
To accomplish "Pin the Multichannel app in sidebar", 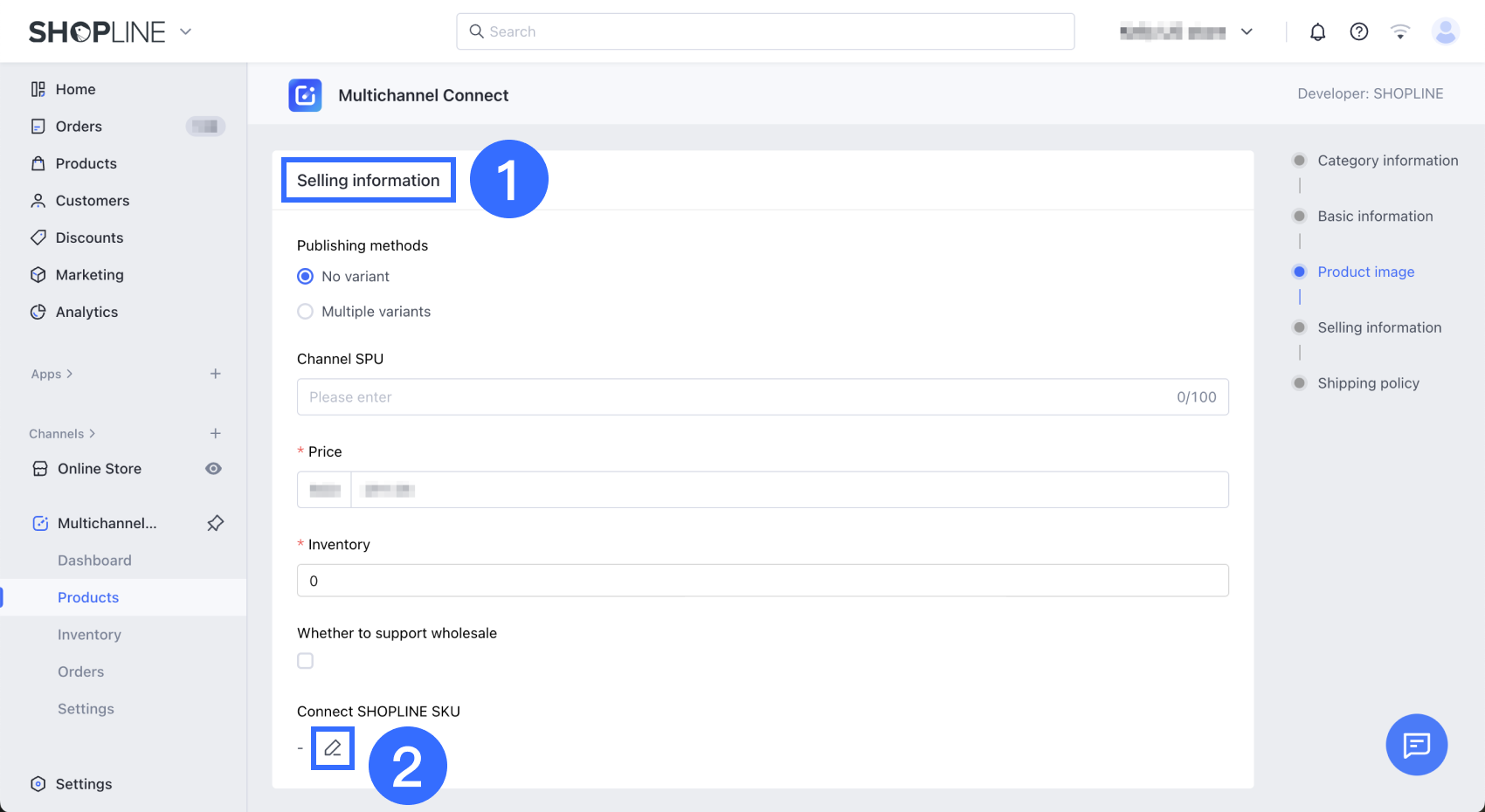I will click(x=215, y=523).
